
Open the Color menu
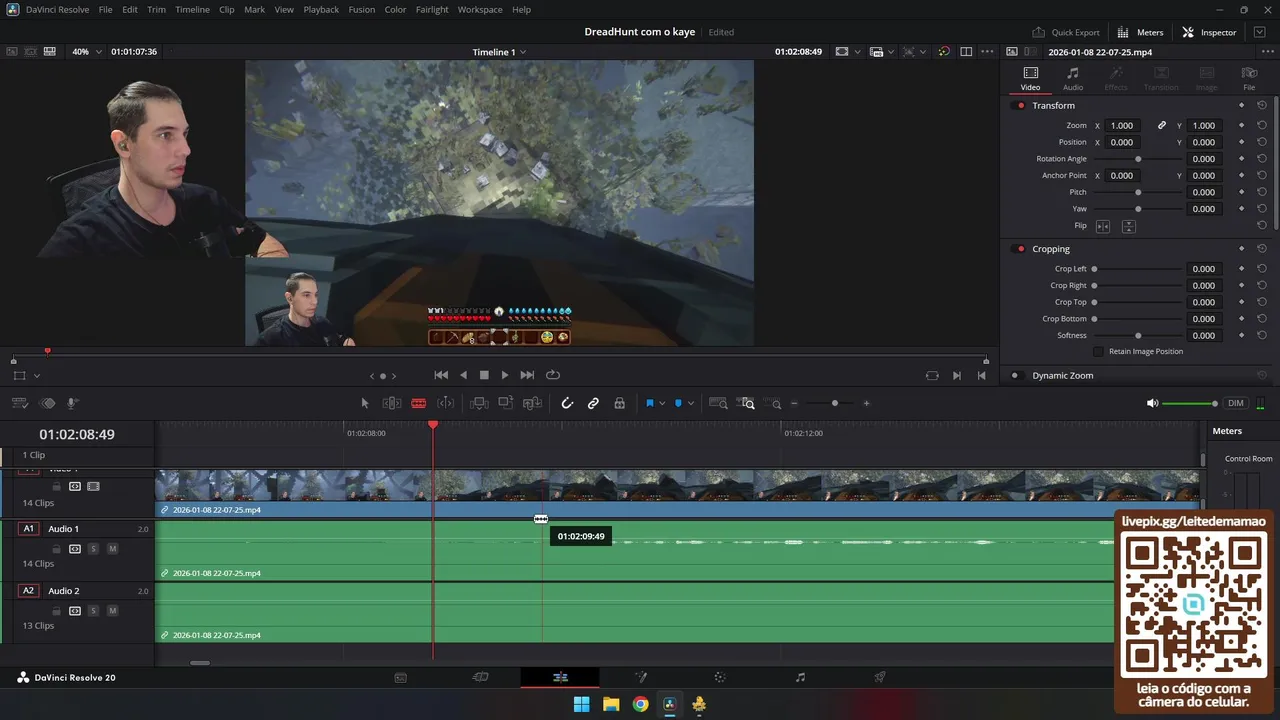pos(395,9)
